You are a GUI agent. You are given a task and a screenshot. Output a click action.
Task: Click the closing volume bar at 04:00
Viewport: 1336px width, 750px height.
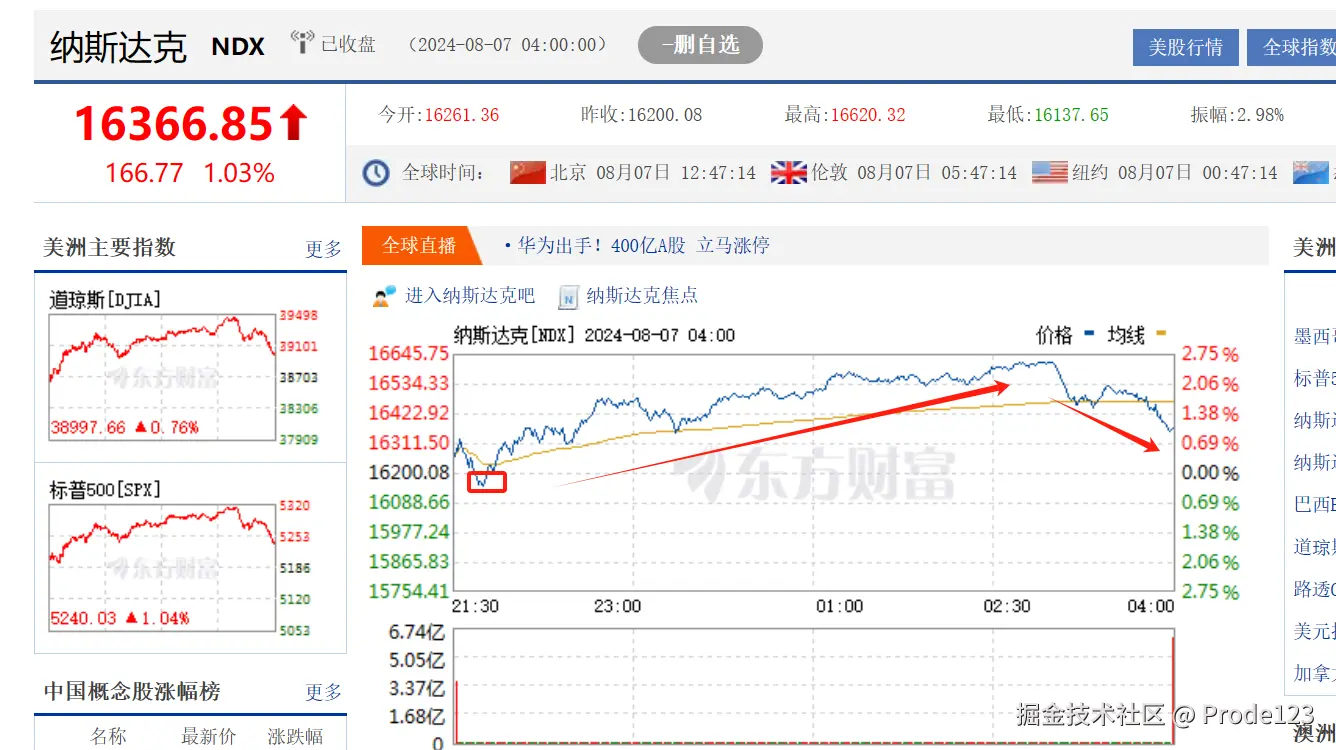[1172, 688]
